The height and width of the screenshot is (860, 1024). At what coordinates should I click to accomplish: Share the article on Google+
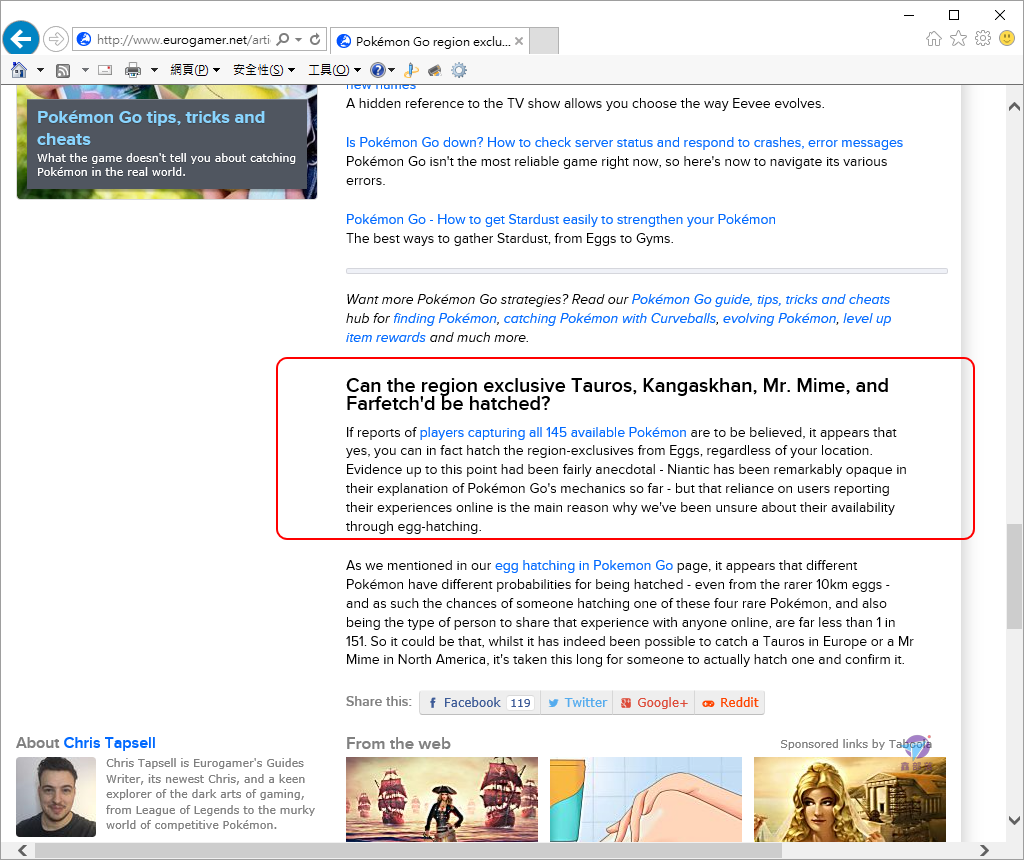tap(654, 703)
